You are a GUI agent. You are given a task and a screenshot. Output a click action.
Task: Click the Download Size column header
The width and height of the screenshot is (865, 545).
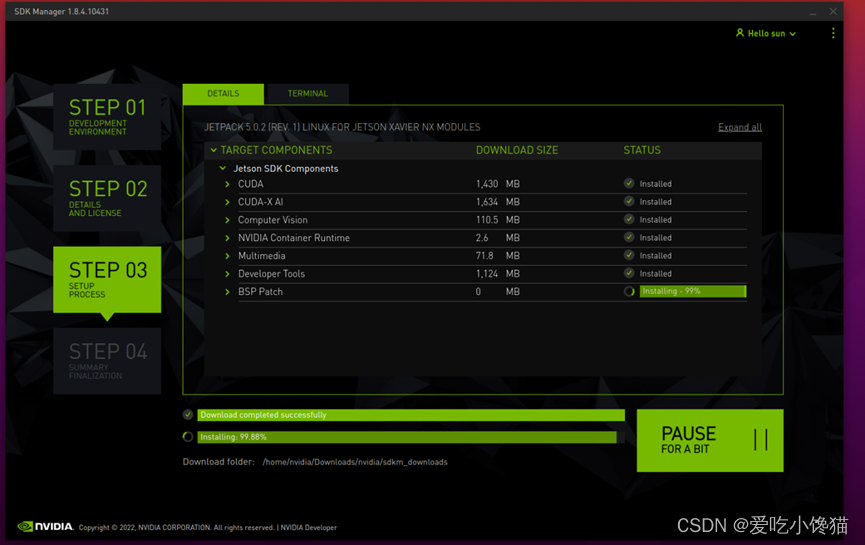coord(517,150)
